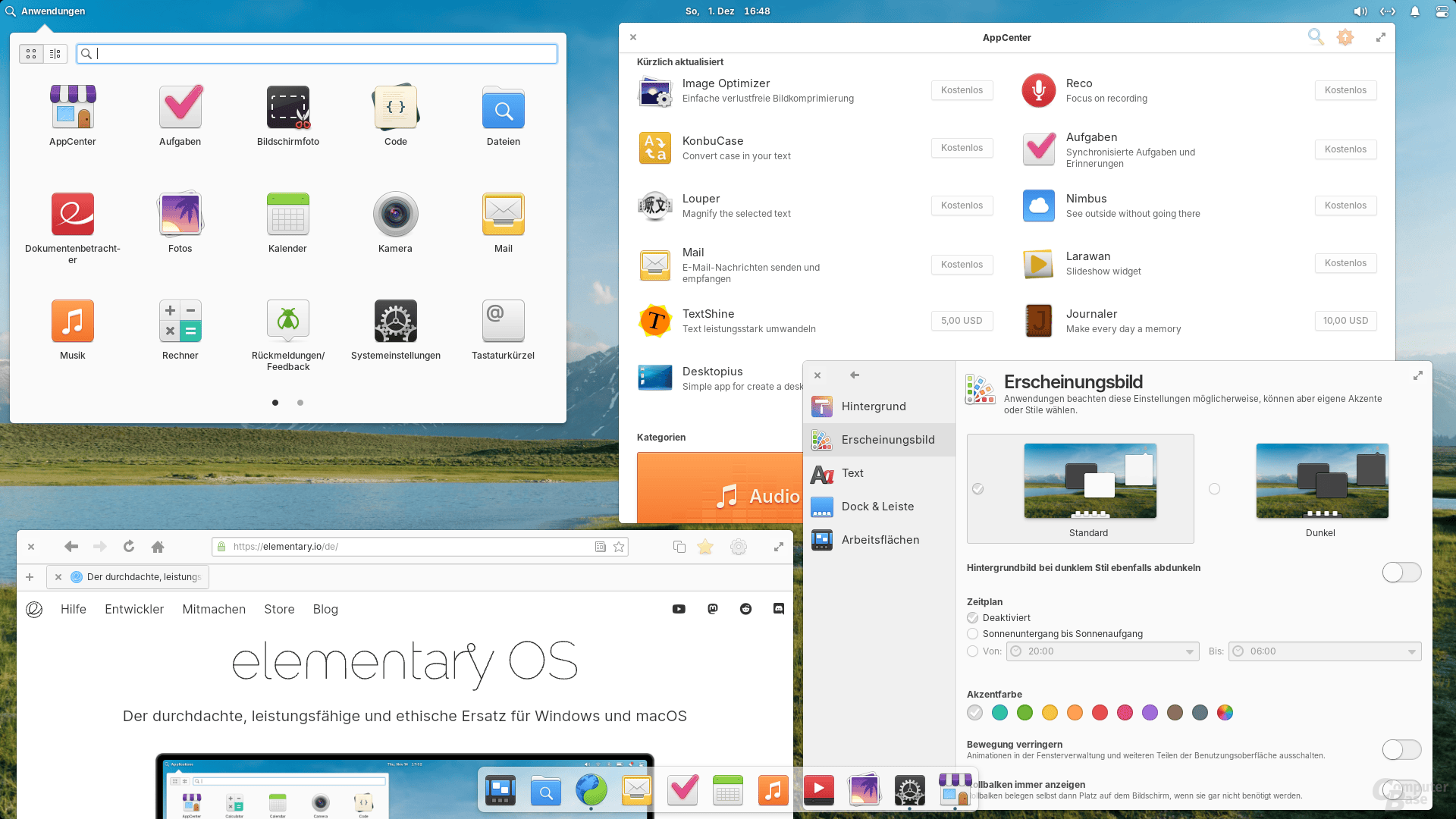The width and height of the screenshot is (1456, 819).
Task: Pick the orange accent color swatch
Action: (x=1075, y=713)
